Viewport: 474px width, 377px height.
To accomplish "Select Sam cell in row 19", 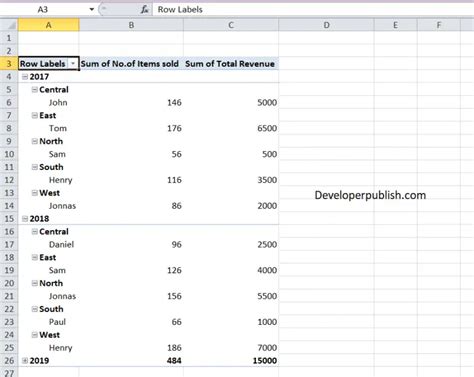I will point(48,270).
